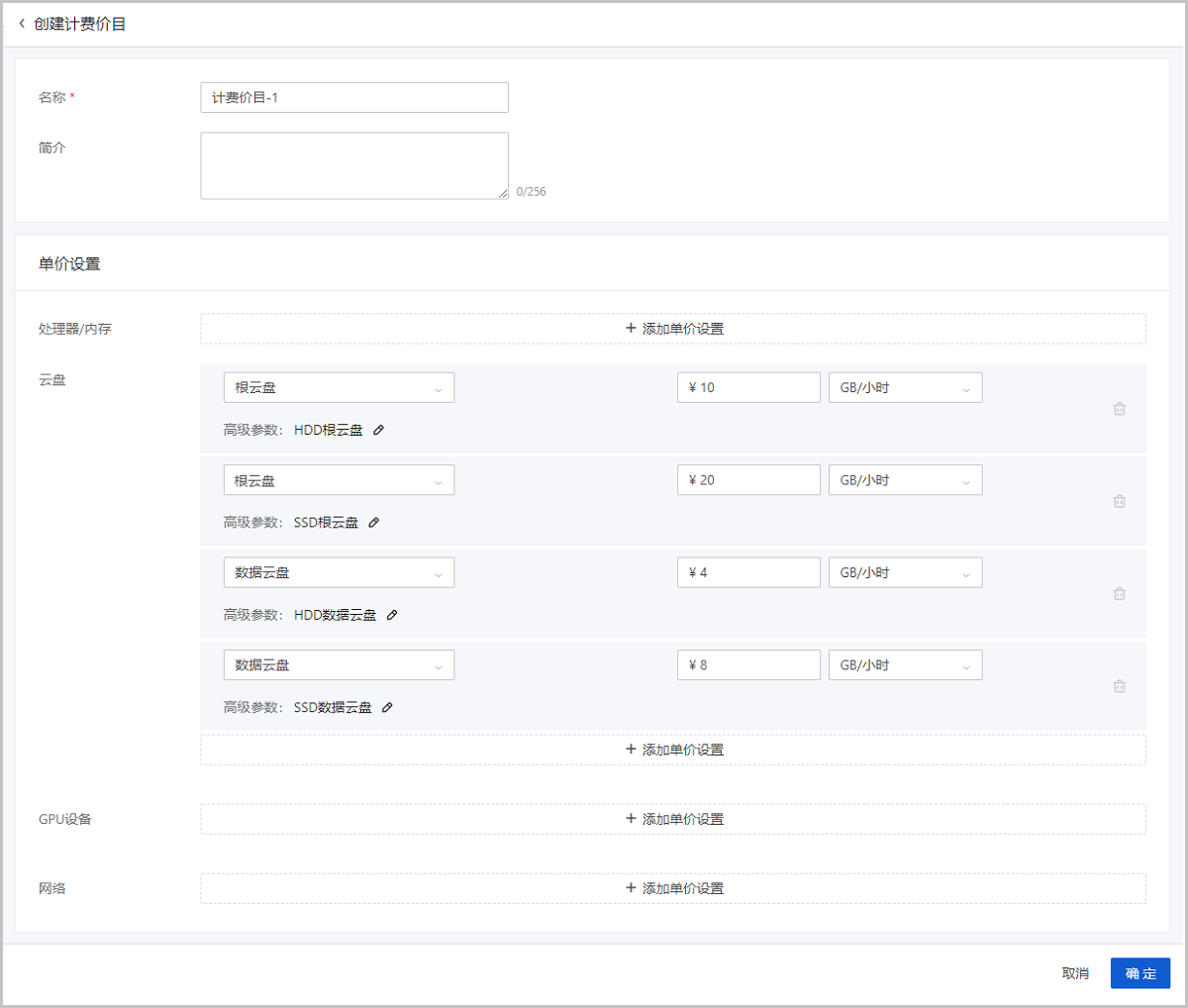Add unit price setting for 网络
The height and width of the screenshot is (1008, 1188).
coord(673,888)
